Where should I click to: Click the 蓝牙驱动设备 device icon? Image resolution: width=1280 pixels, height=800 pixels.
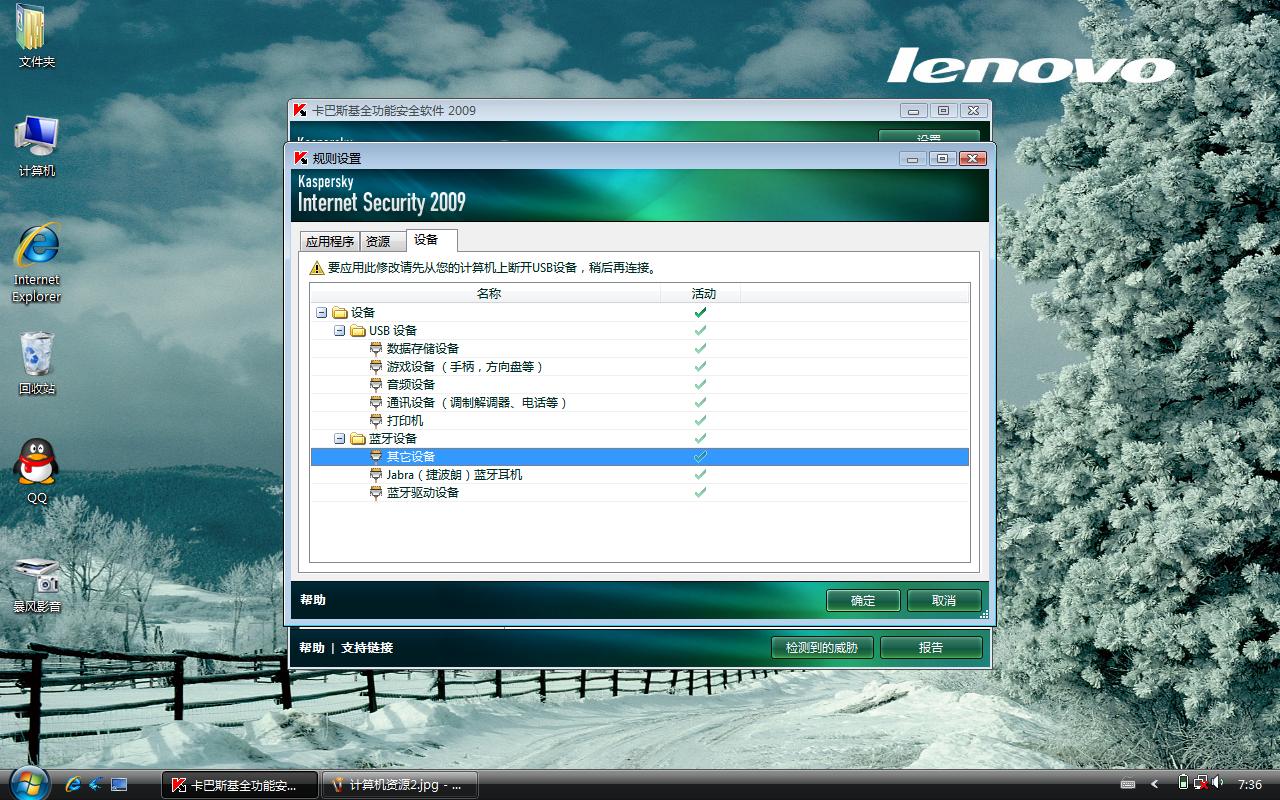coord(376,493)
